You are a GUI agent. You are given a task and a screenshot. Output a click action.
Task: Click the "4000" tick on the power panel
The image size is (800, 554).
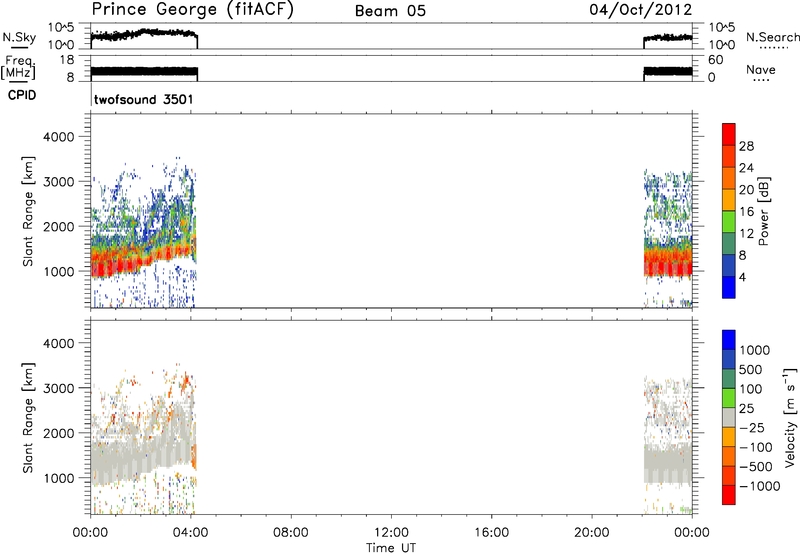(x=58, y=137)
